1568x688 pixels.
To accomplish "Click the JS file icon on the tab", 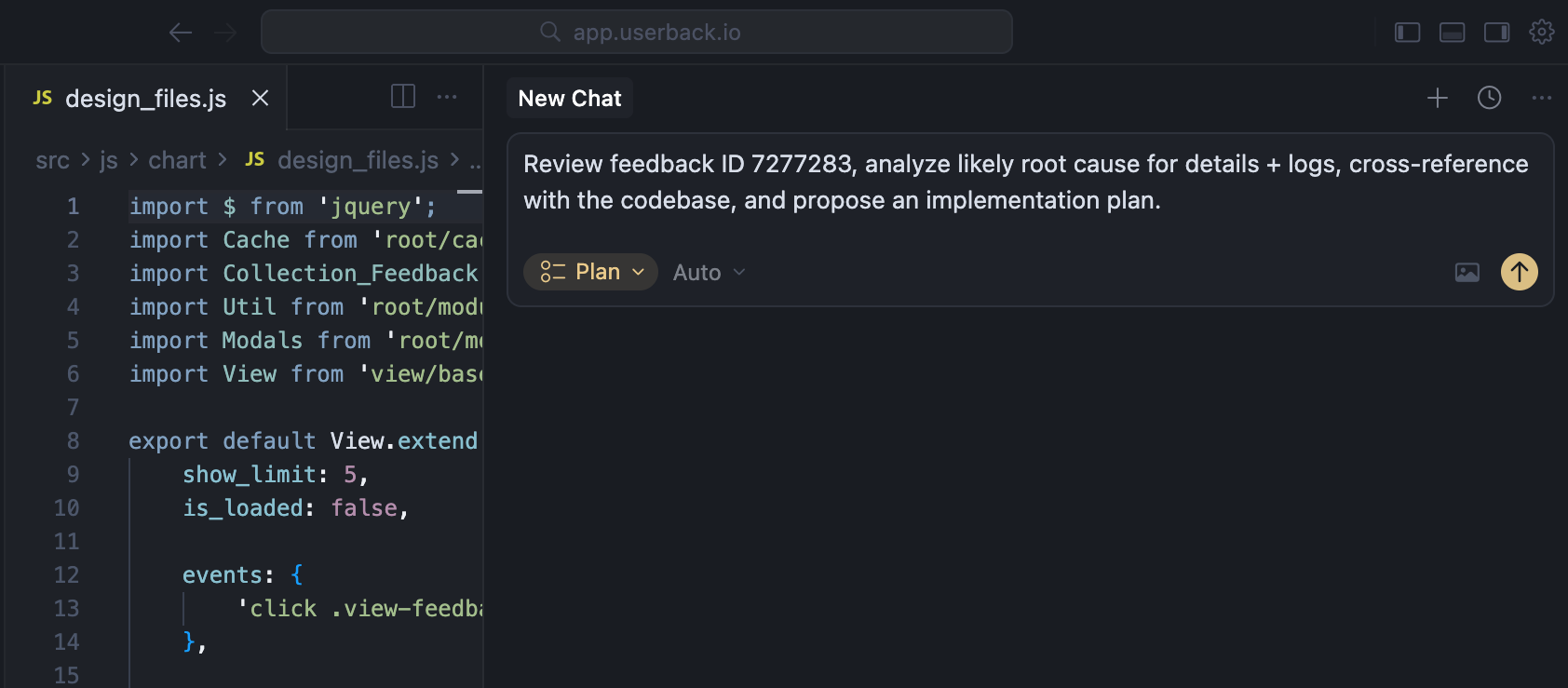I will point(42,97).
